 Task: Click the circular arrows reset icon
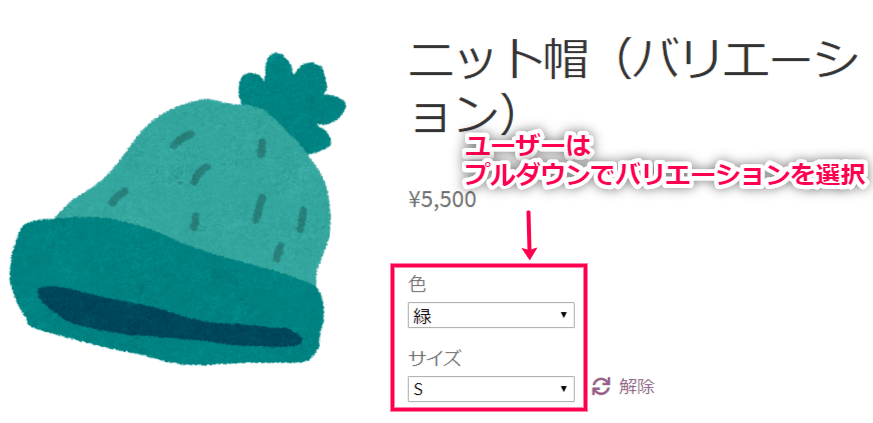[x=601, y=386]
